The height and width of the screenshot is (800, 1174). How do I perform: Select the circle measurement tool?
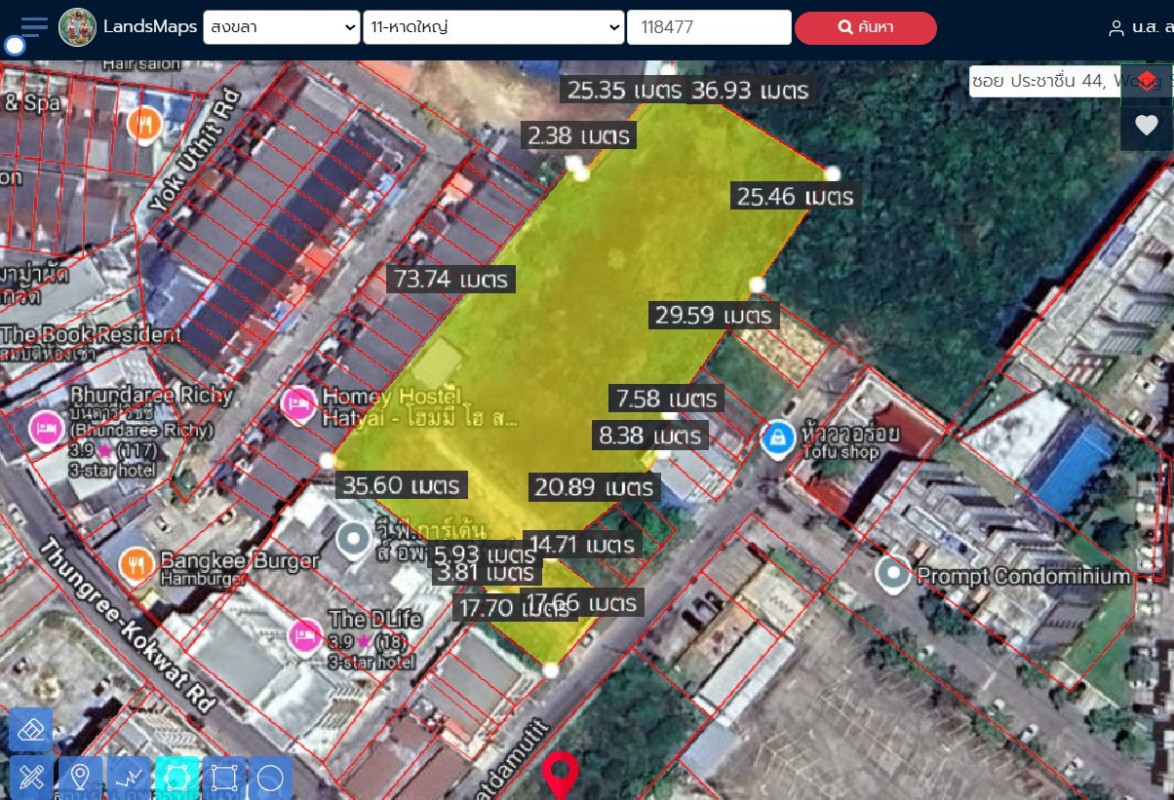tap(268, 776)
